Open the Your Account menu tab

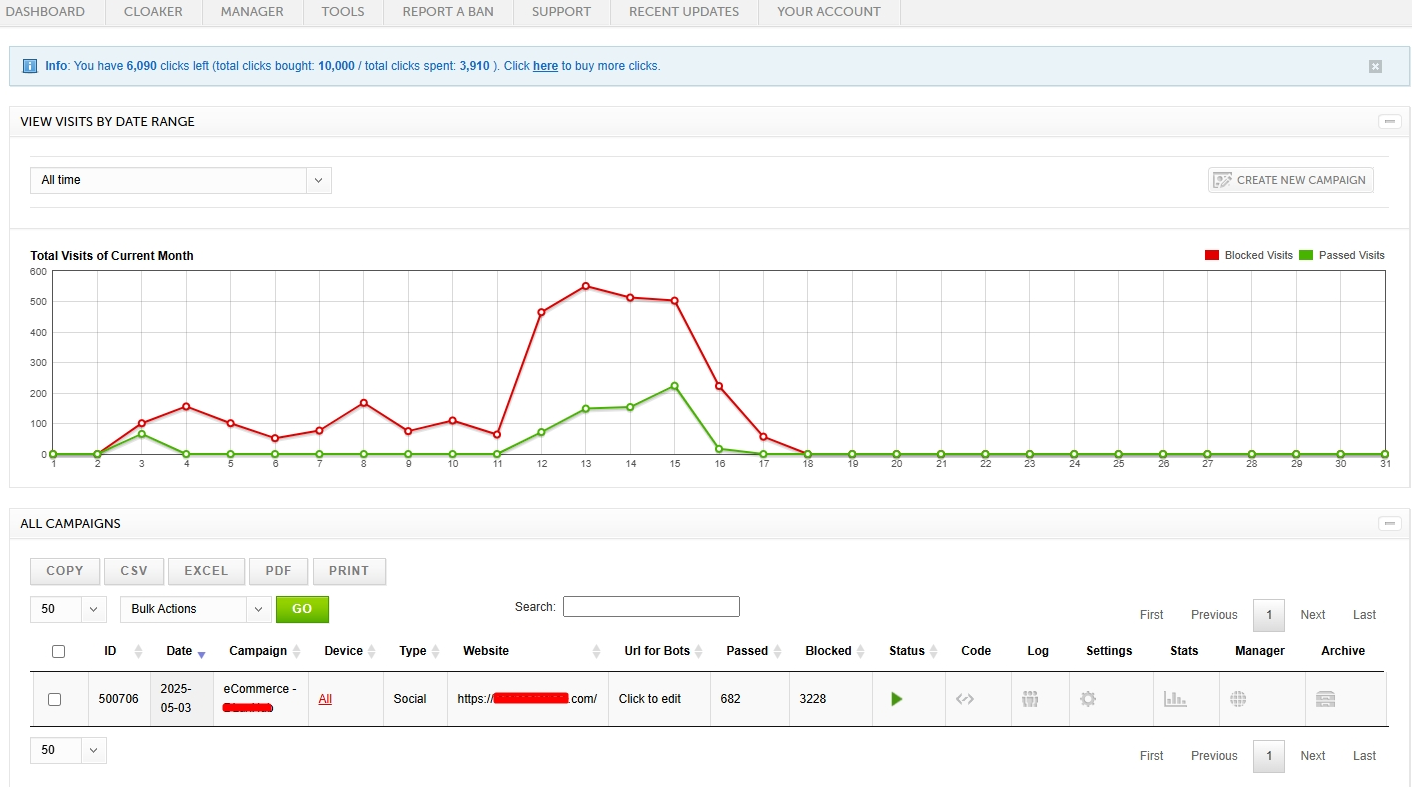tap(829, 12)
